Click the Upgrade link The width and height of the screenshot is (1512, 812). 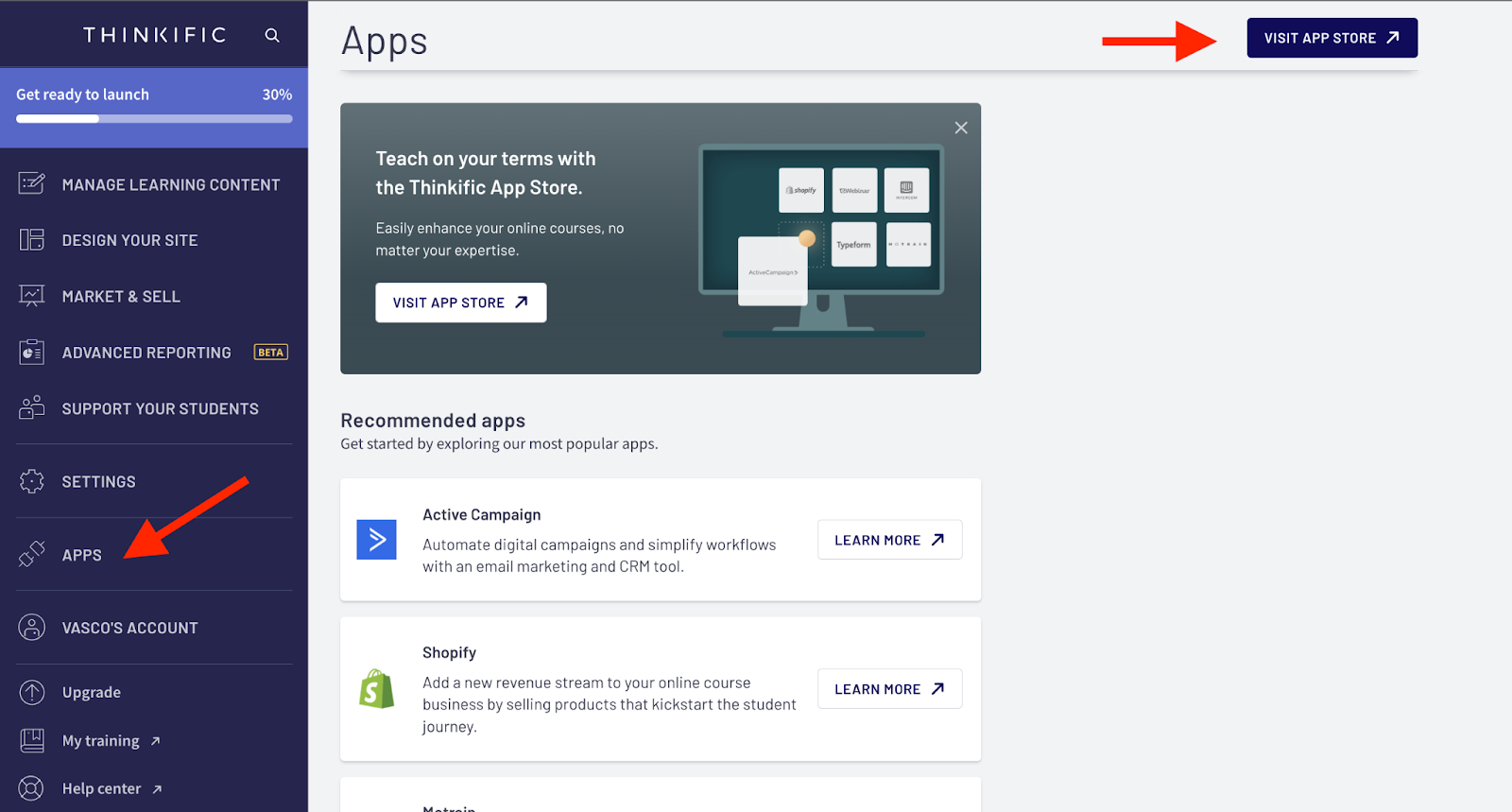click(92, 692)
